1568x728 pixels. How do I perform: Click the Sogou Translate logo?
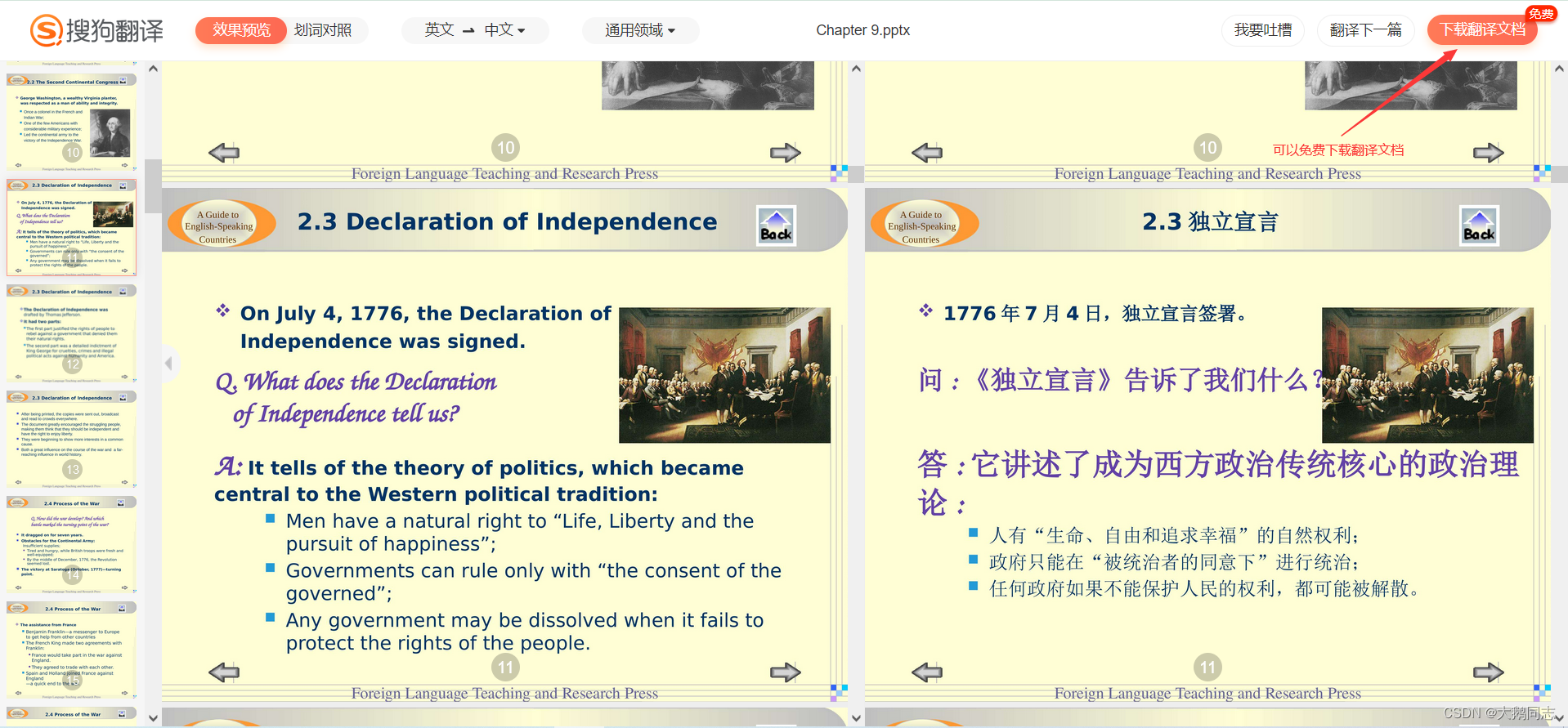(x=96, y=30)
